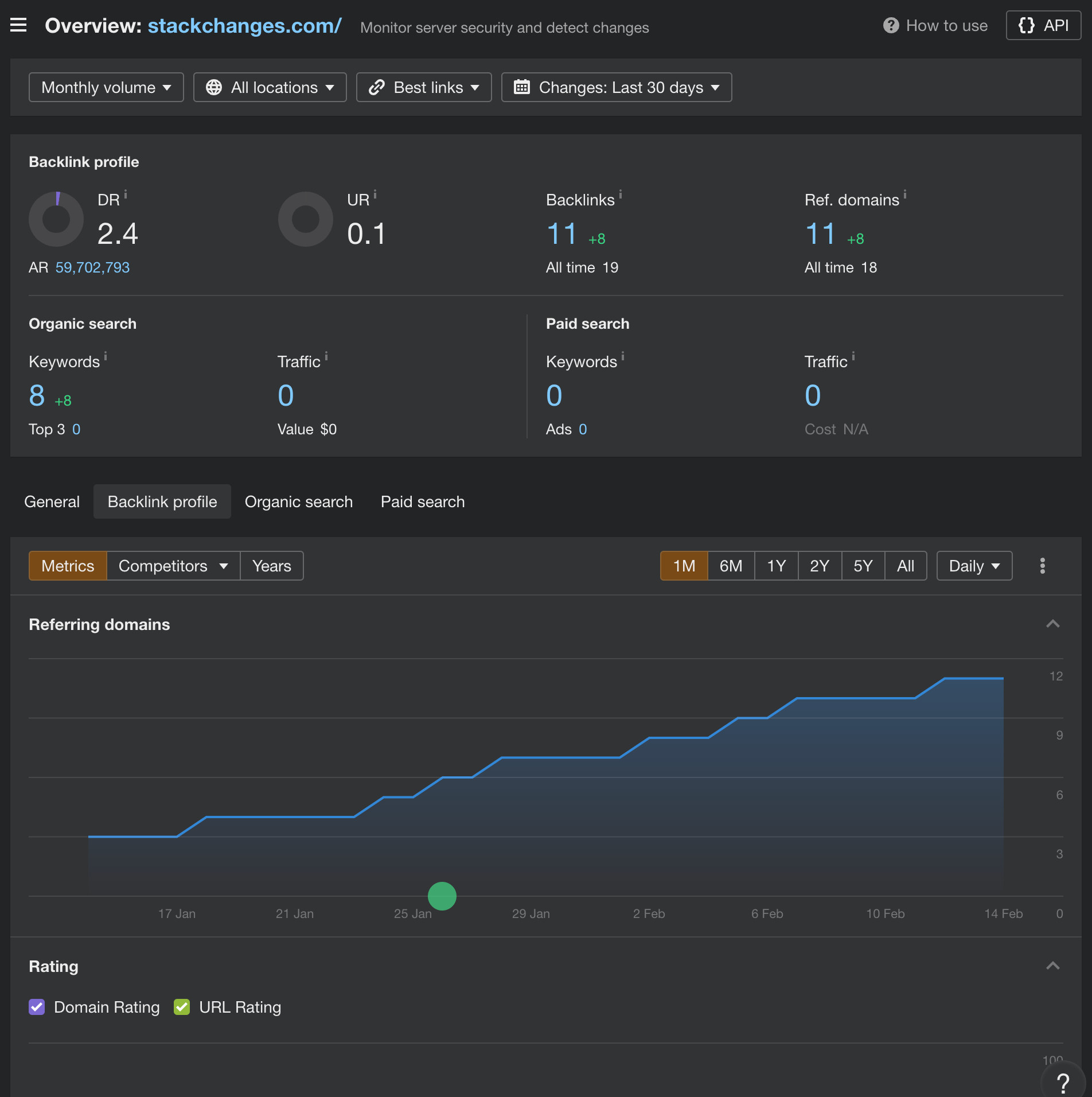Click the globe icon in All locations
1092x1097 pixels.
click(x=214, y=87)
